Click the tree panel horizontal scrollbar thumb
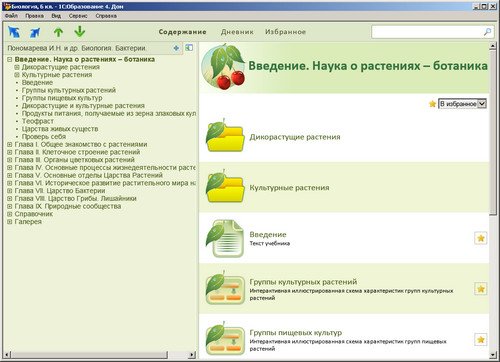 89,355
